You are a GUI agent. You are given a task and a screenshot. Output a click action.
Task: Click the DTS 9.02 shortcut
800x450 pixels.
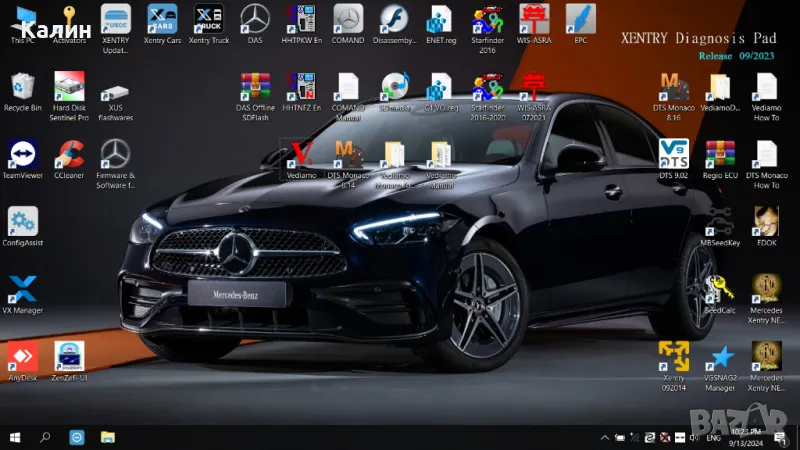click(674, 155)
